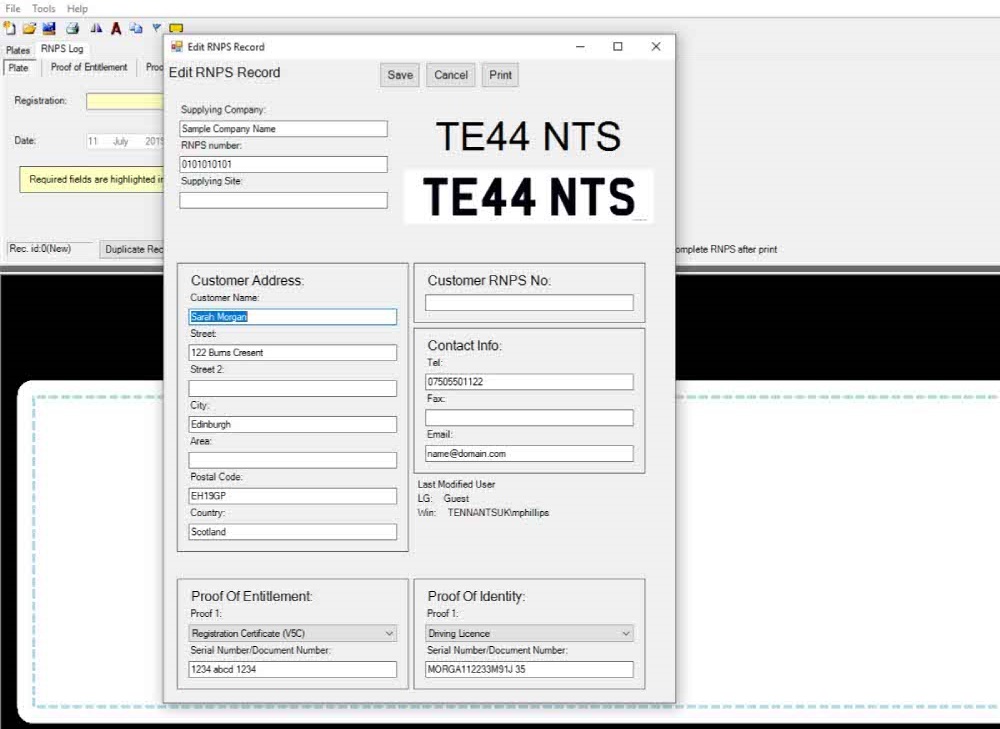Click the yellow plate toolbar icon
The image size is (1000, 729).
[176, 28]
